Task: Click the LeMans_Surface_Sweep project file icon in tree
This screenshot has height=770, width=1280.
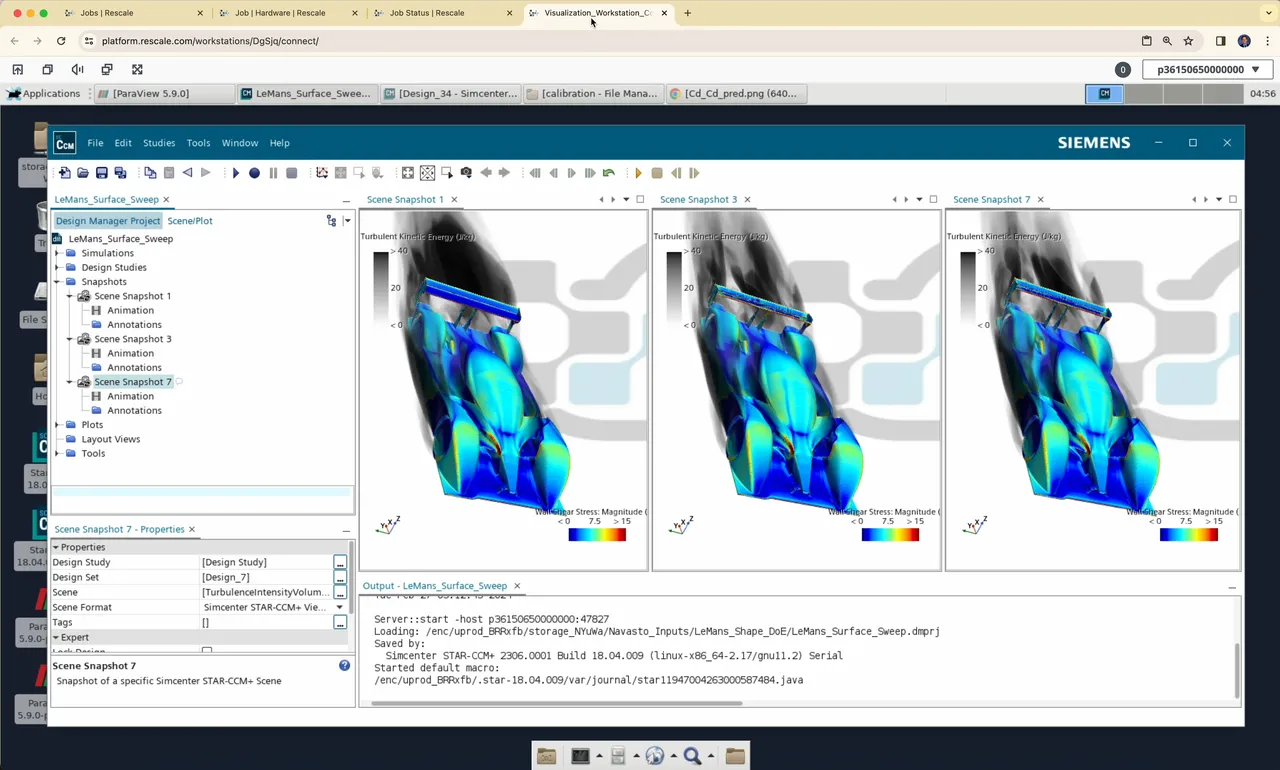Action: coord(58,239)
